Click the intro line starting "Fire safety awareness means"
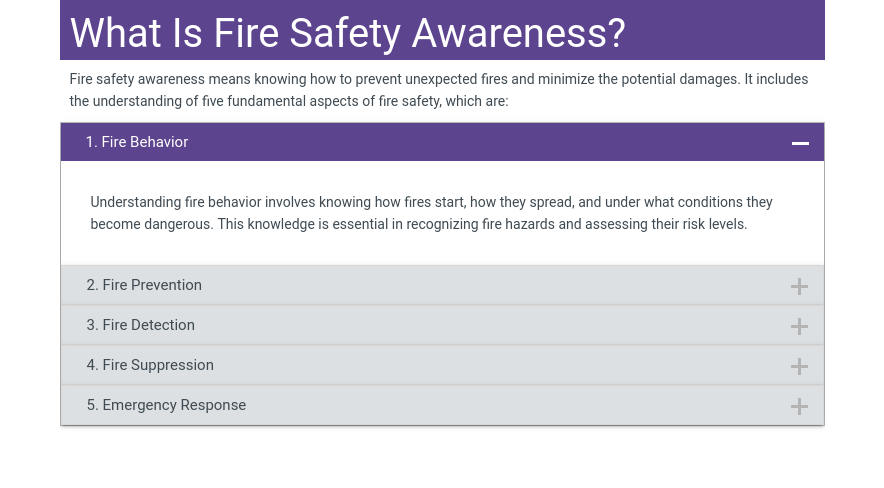Image resolution: width=884 pixels, height=488 pixels. 438,79
